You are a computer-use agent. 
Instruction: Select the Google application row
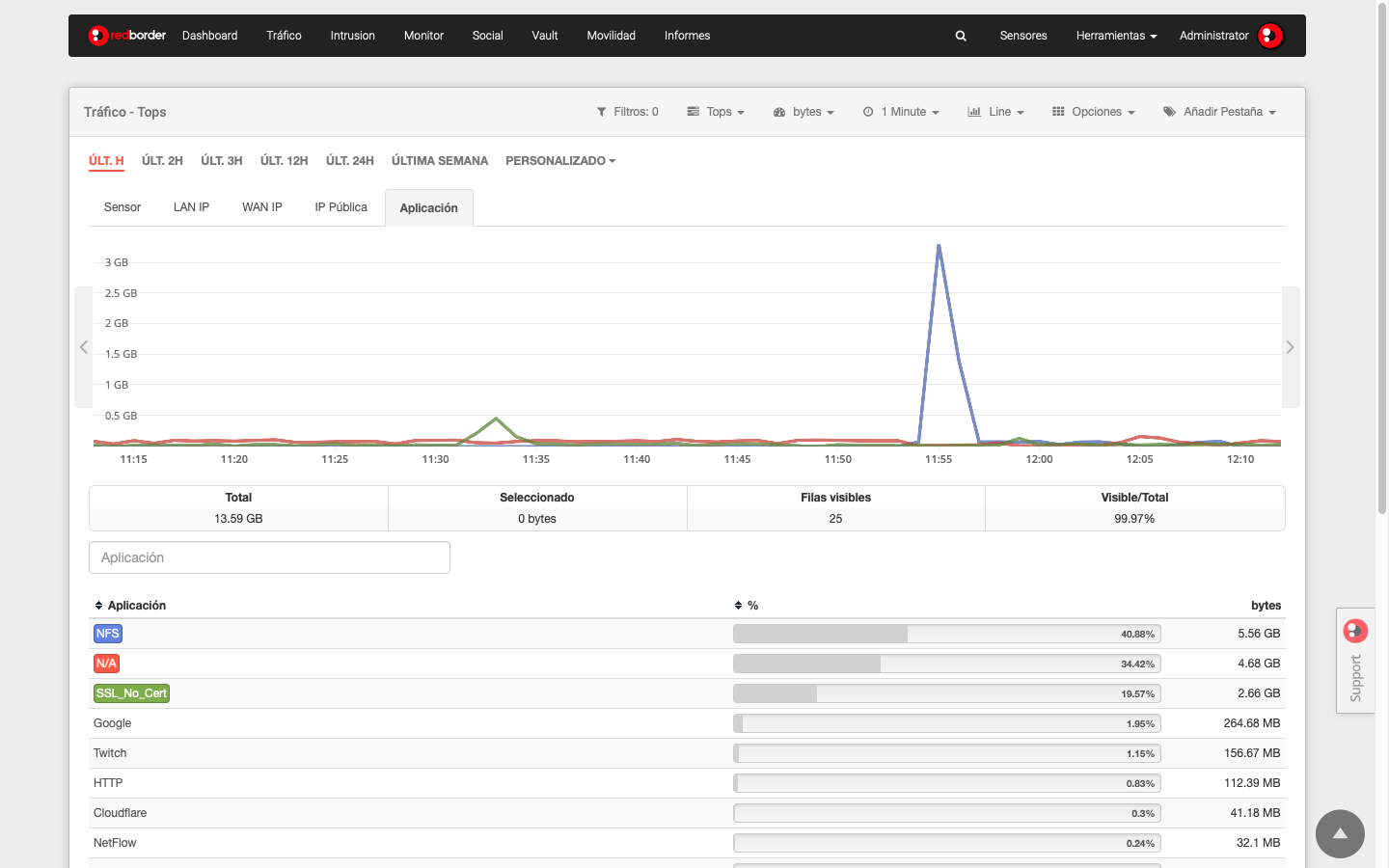(687, 723)
